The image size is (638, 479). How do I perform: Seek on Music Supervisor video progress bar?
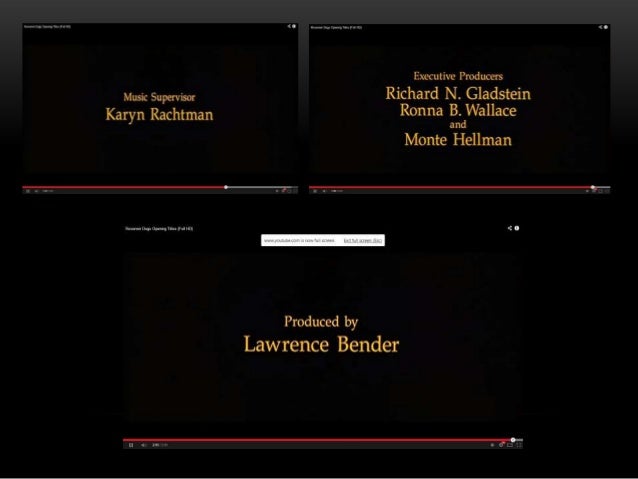click(160, 187)
